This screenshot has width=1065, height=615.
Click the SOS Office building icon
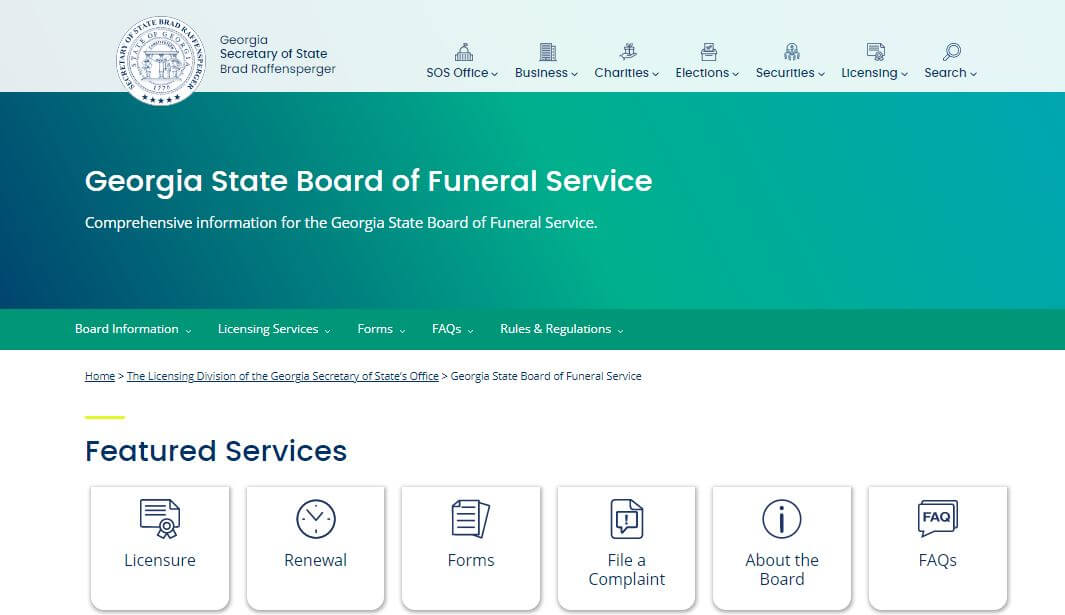462,50
